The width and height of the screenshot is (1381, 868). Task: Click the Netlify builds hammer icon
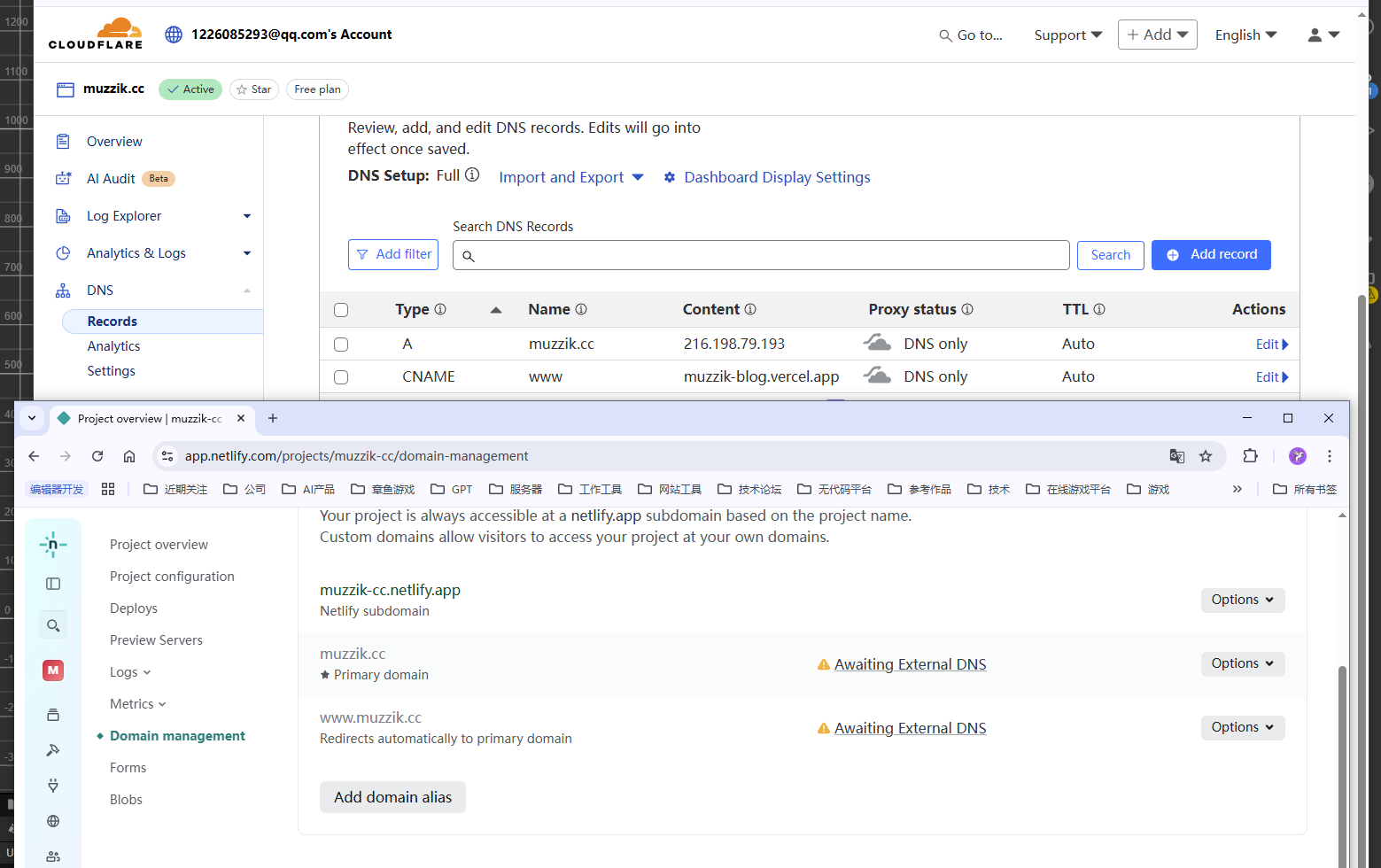(53, 750)
